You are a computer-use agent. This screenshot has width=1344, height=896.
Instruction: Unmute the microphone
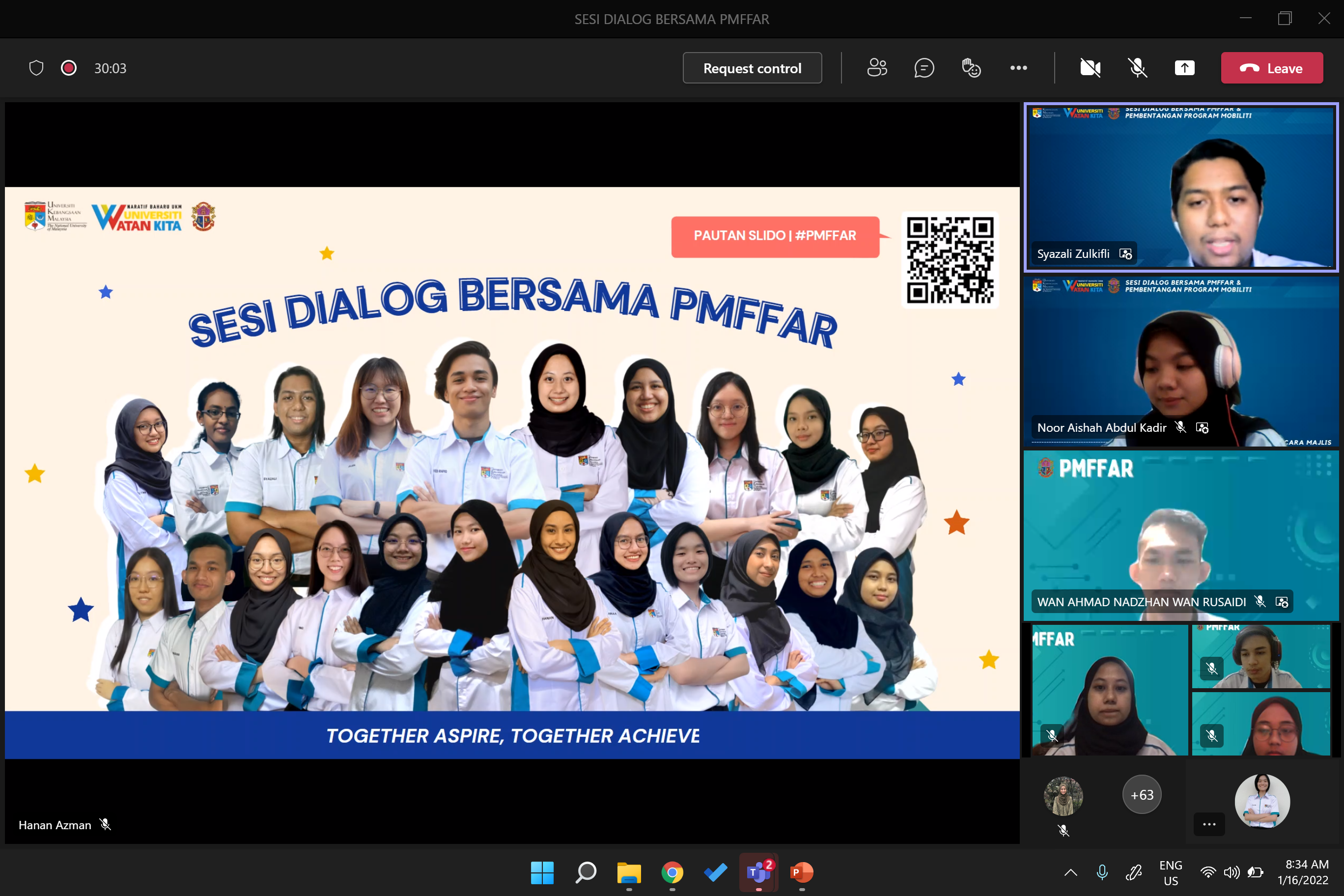pyautogui.click(x=1138, y=68)
